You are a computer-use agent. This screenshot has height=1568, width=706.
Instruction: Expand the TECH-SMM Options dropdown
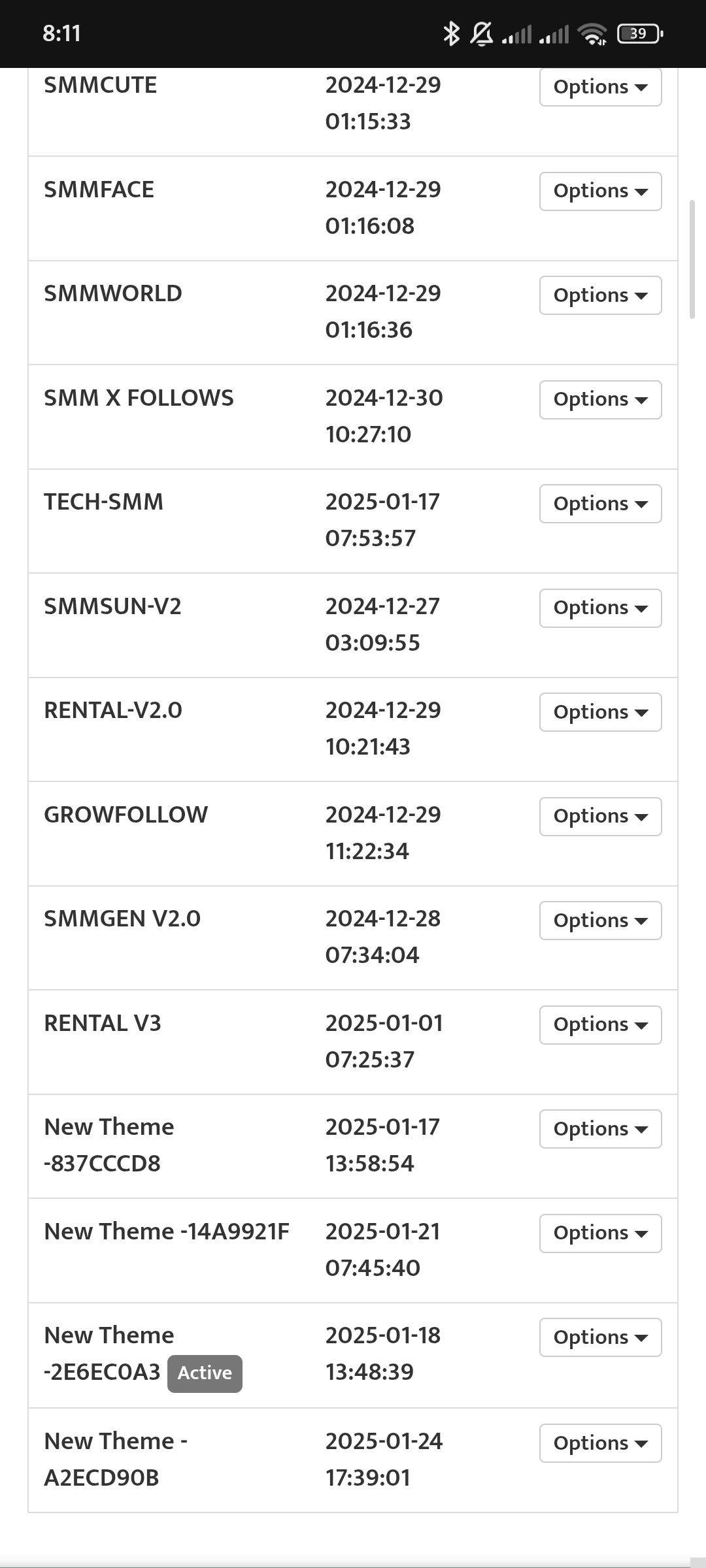pyautogui.click(x=600, y=504)
